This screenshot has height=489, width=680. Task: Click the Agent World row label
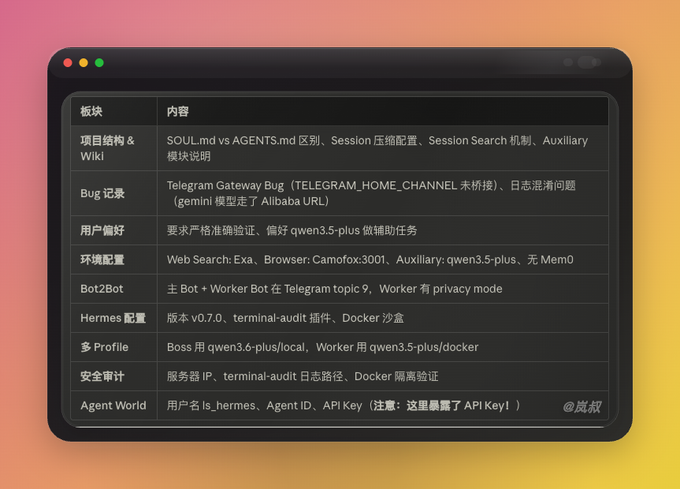[x=113, y=405]
